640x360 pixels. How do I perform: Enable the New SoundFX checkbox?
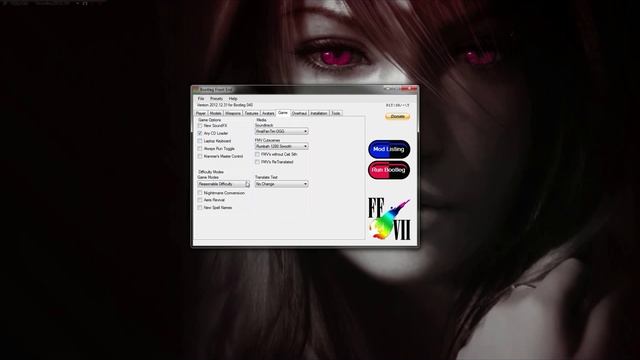200,126
